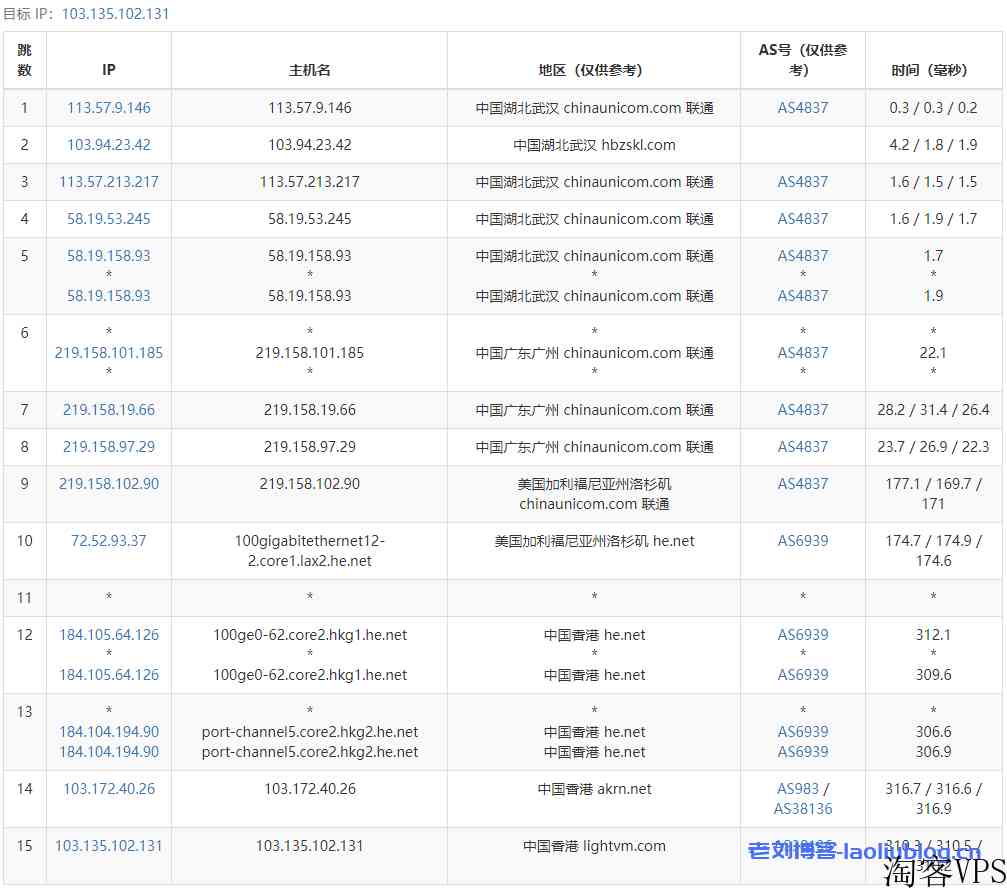Select time value 22.1 in hop 6

click(933, 353)
